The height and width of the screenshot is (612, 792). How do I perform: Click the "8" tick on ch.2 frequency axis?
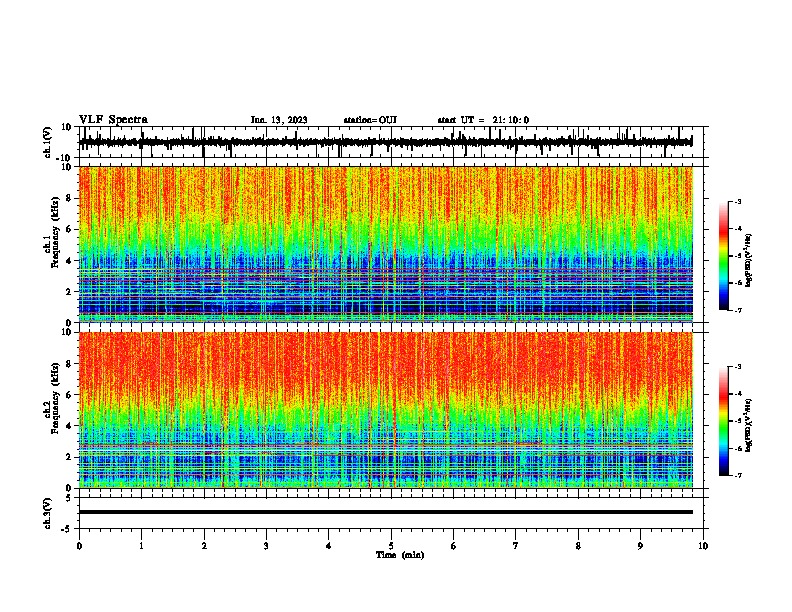(69, 364)
